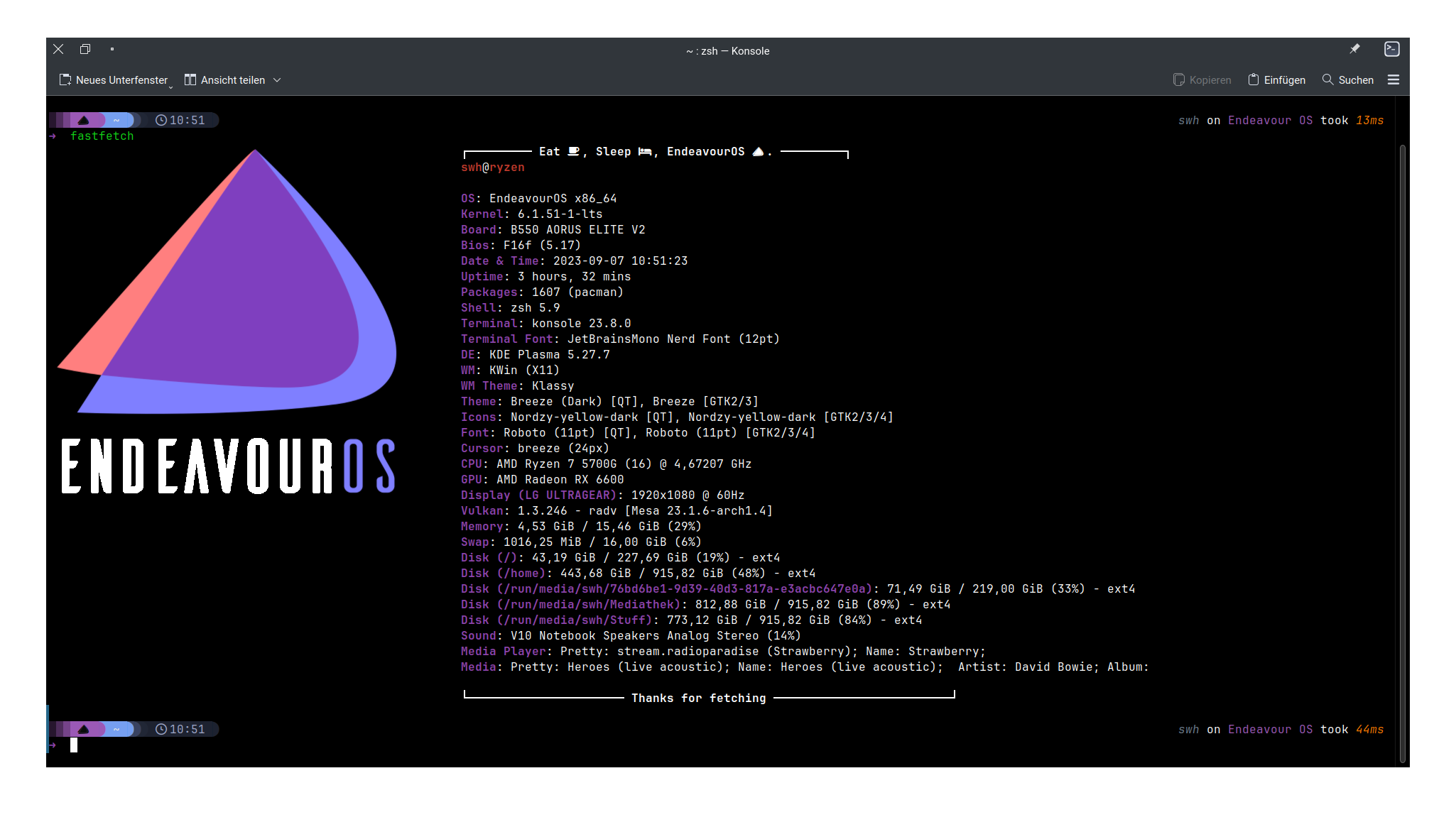The width and height of the screenshot is (1456, 822).
Task: Click the Disk Stuff usage line
Action: pos(692,620)
